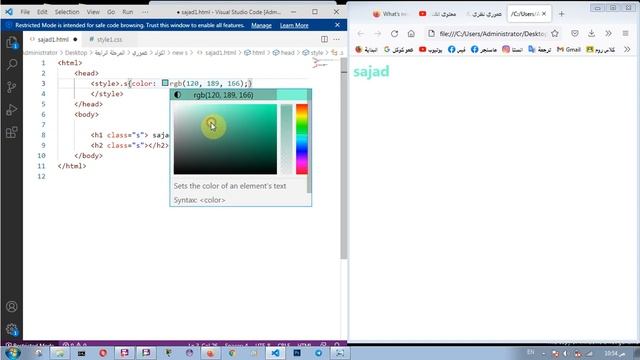Click the Learn More link in banner
The width and height of the screenshot is (640, 360).
(294, 25)
